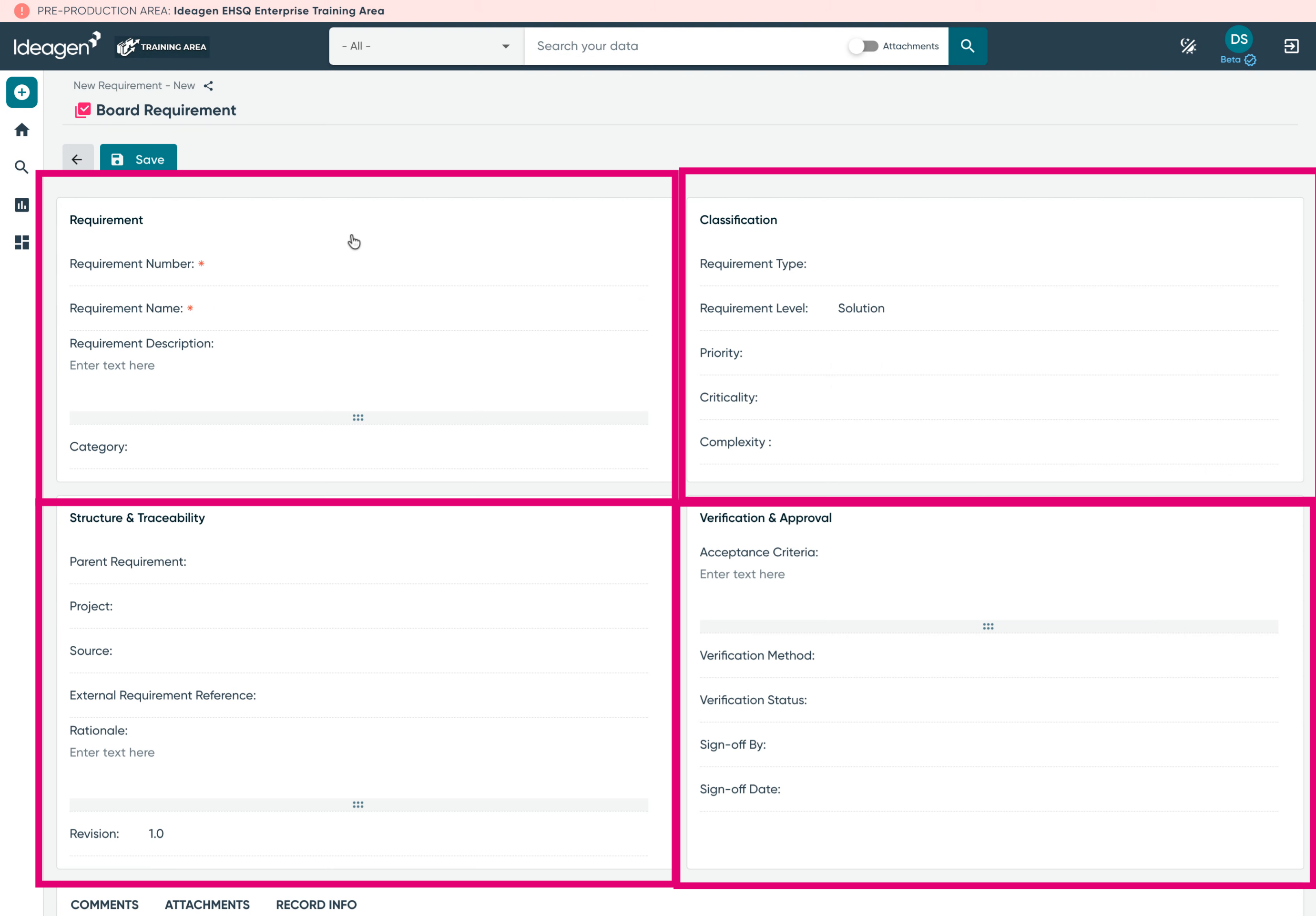Click the magic wand icon in header
This screenshot has height=916, width=1316.
(1188, 46)
